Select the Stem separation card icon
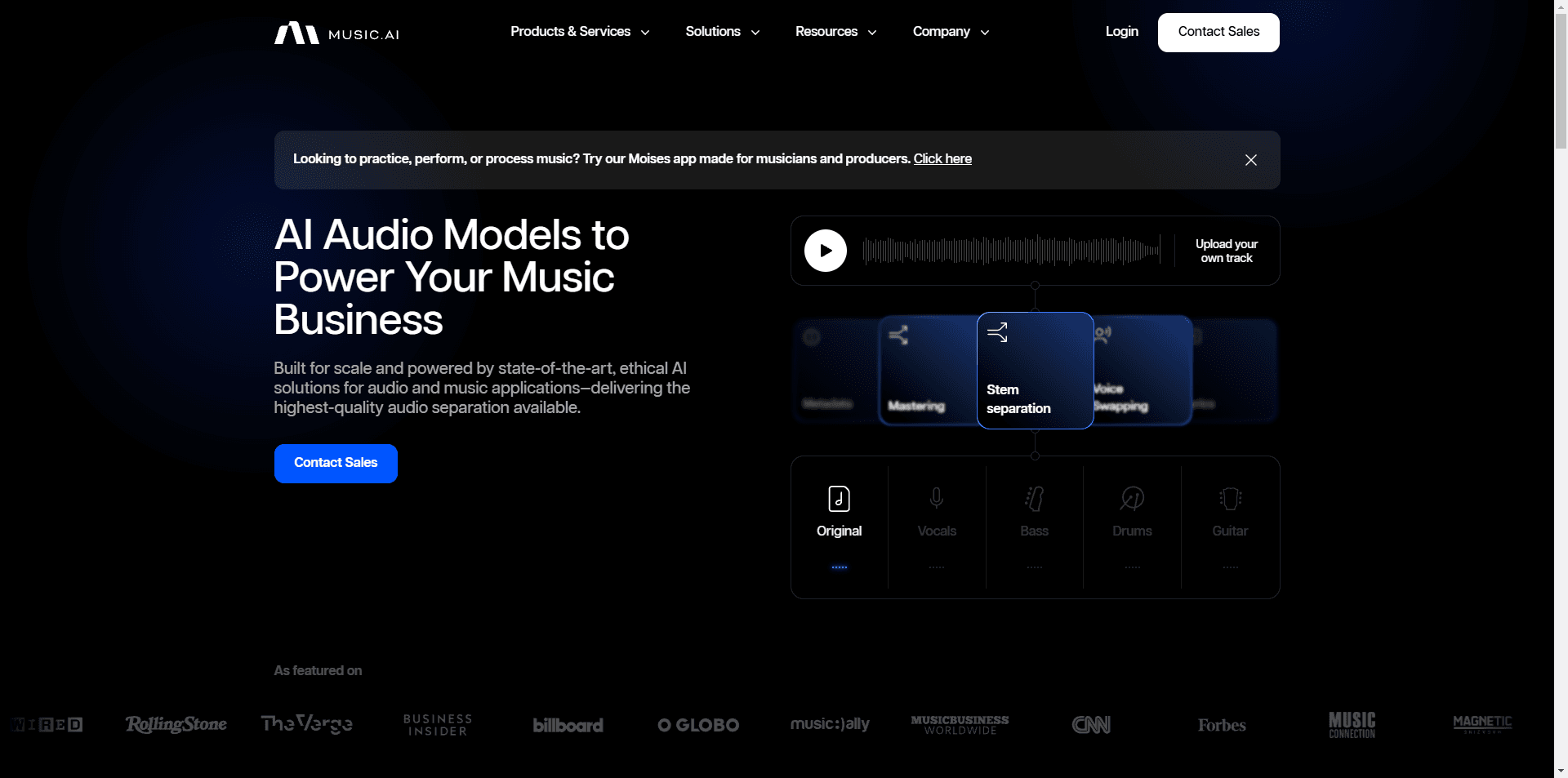 997,332
